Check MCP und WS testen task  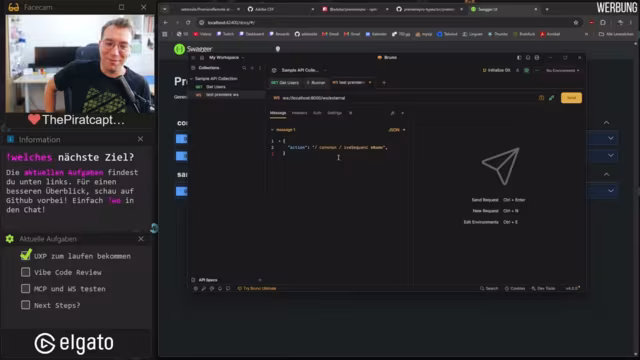pyautogui.click(x=25, y=289)
